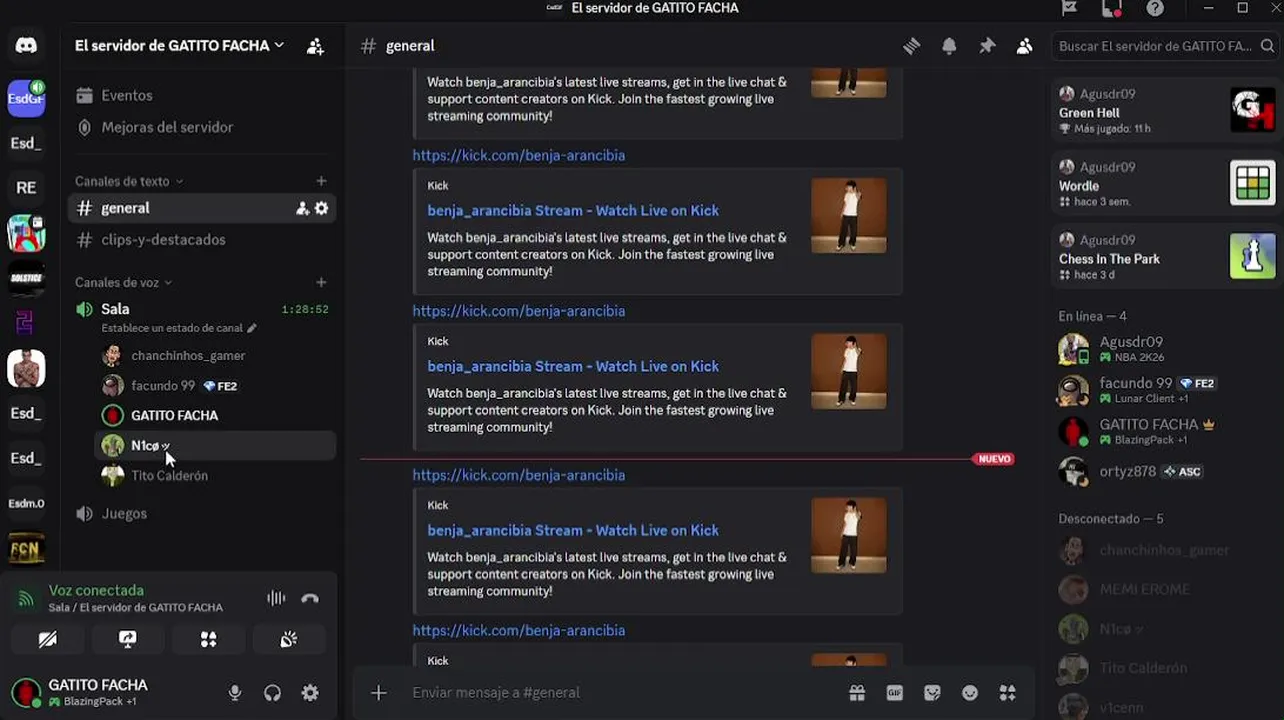
Task: Open your own user panel avatar at the bottom
Action: tap(26, 692)
